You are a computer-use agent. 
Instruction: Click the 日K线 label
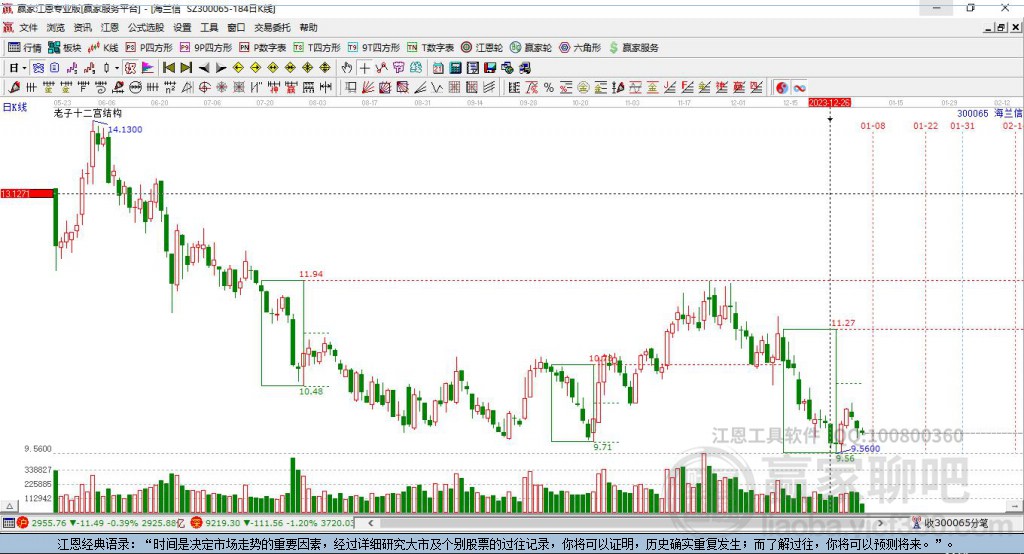click(15, 107)
